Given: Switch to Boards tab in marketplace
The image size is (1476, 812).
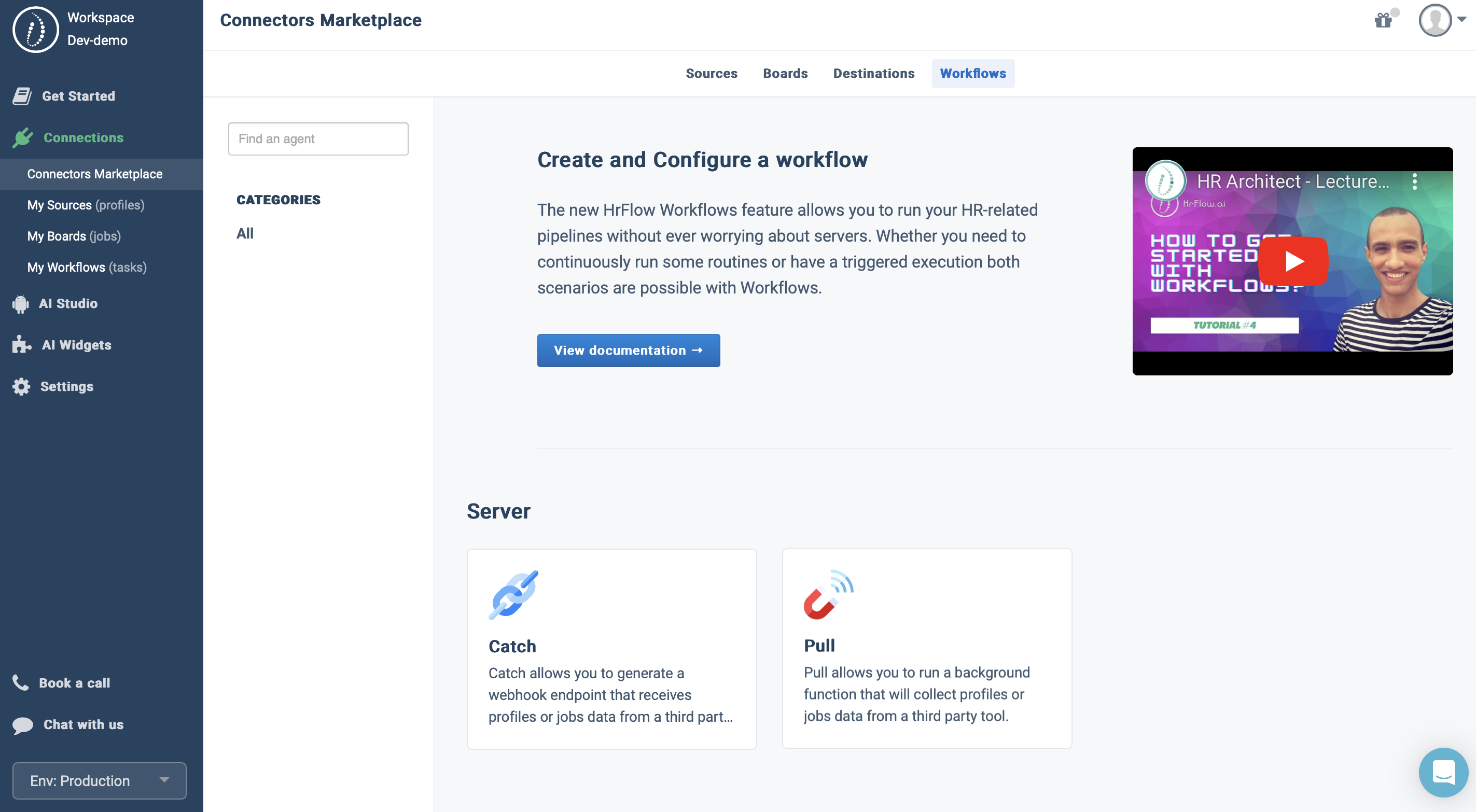Looking at the screenshot, I should (x=785, y=72).
